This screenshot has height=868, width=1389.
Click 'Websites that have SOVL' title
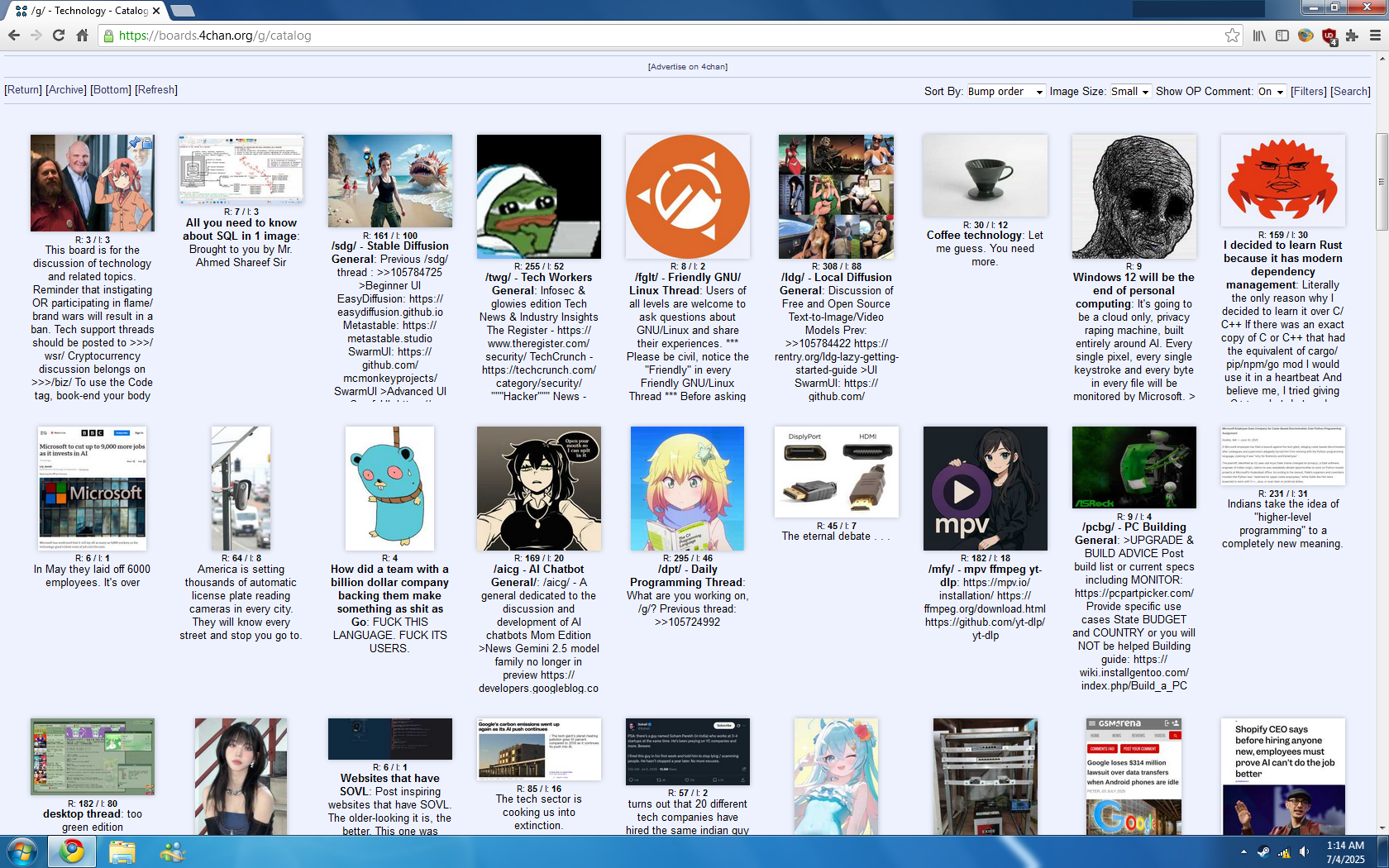(x=390, y=785)
